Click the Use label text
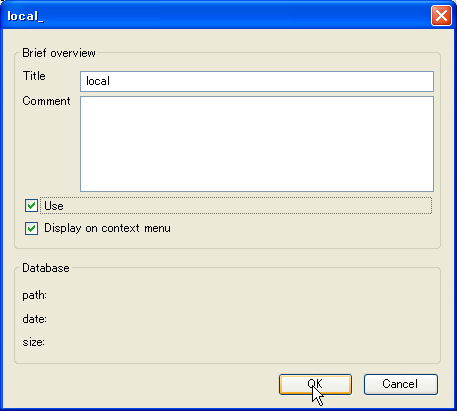 tap(54, 206)
